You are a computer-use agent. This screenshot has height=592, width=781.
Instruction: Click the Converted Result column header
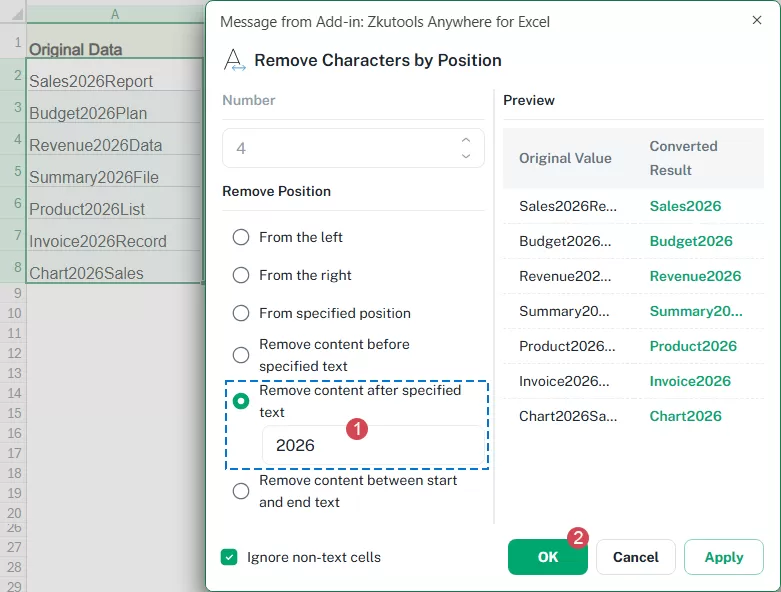[x=683, y=158]
